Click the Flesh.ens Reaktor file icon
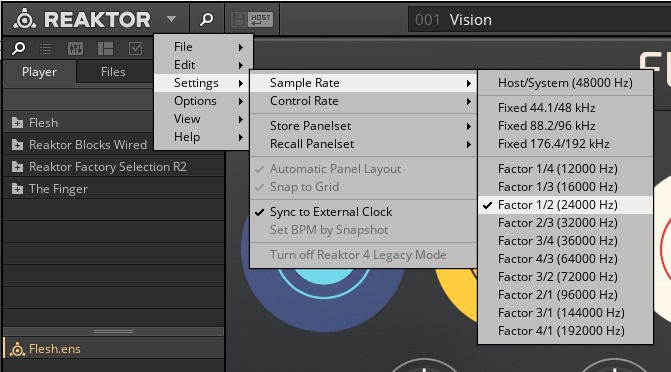This screenshot has width=671, height=372. coord(17,349)
